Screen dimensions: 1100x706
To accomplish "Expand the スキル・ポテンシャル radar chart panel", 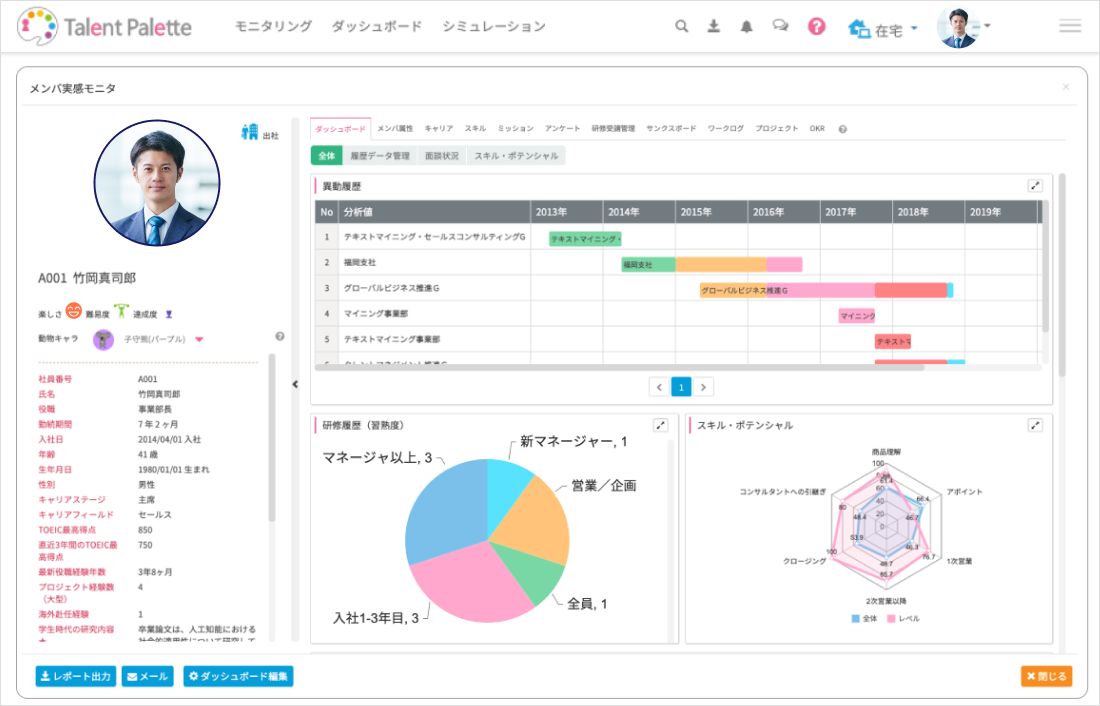I will 1035,425.
